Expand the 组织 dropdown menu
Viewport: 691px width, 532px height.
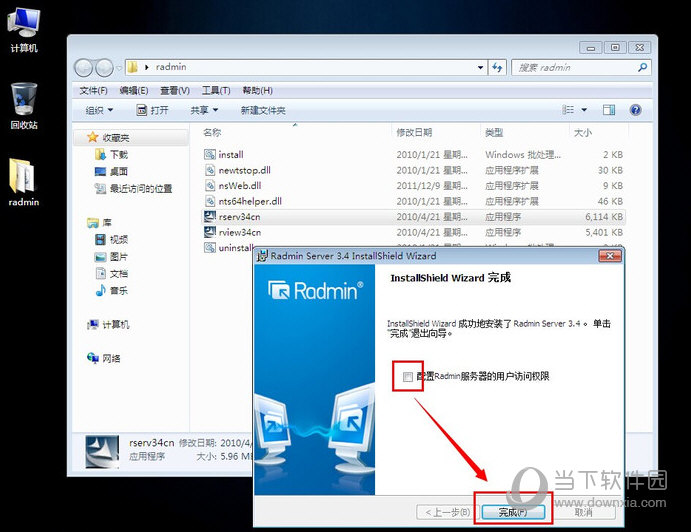pos(99,110)
